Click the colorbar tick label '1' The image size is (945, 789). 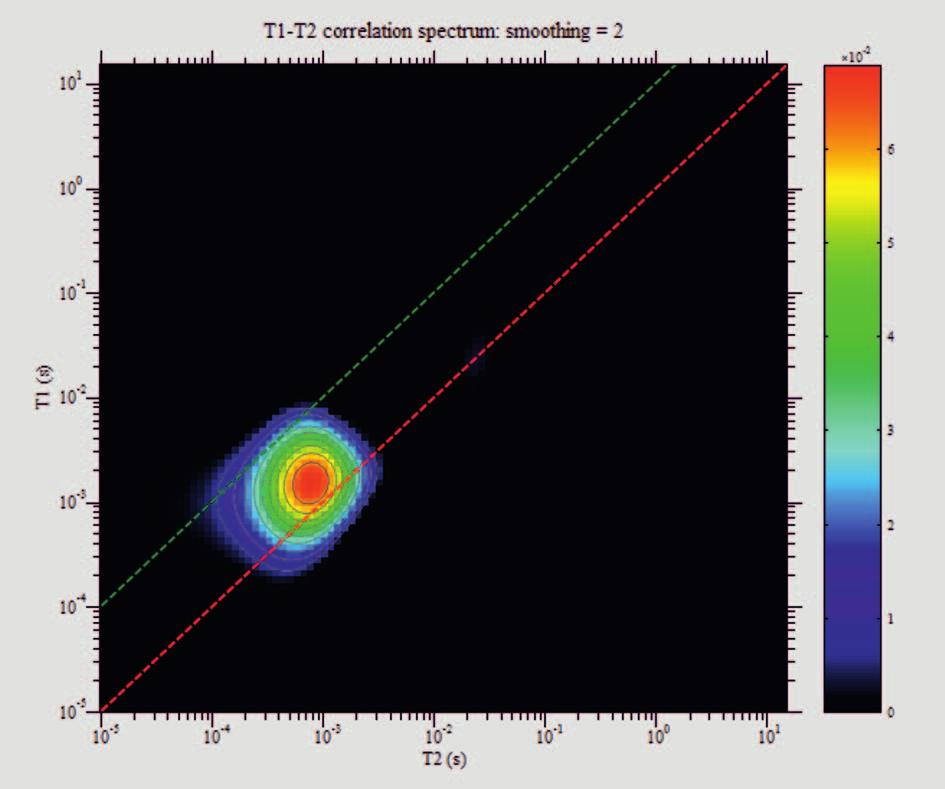point(891,619)
